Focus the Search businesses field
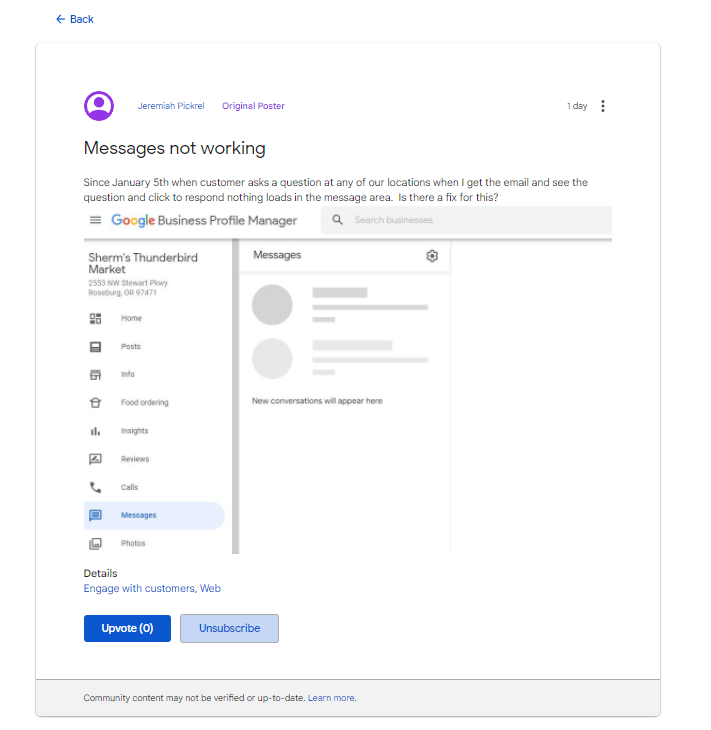Screen dimensions: 711x730 click(x=467, y=220)
